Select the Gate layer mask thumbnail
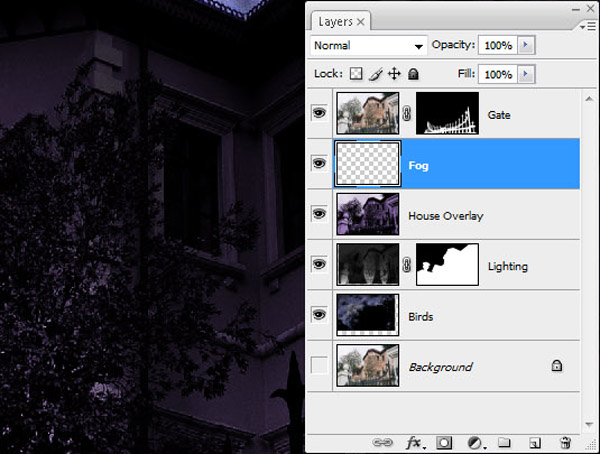Viewport: 600px width, 454px height. pyautogui.click(x=447, y=113)
